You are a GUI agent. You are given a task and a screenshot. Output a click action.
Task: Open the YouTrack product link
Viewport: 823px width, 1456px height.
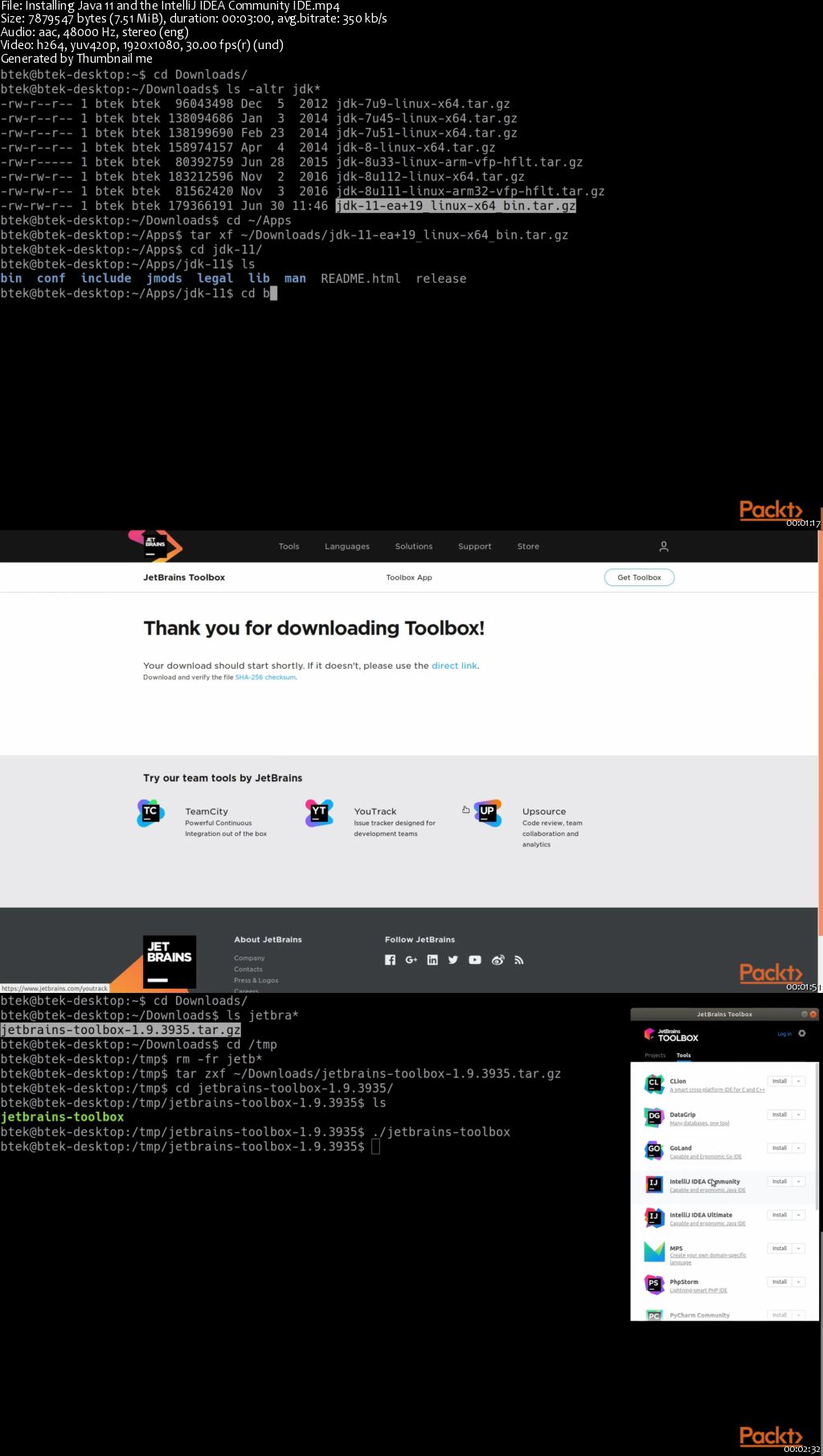(375, 812)
